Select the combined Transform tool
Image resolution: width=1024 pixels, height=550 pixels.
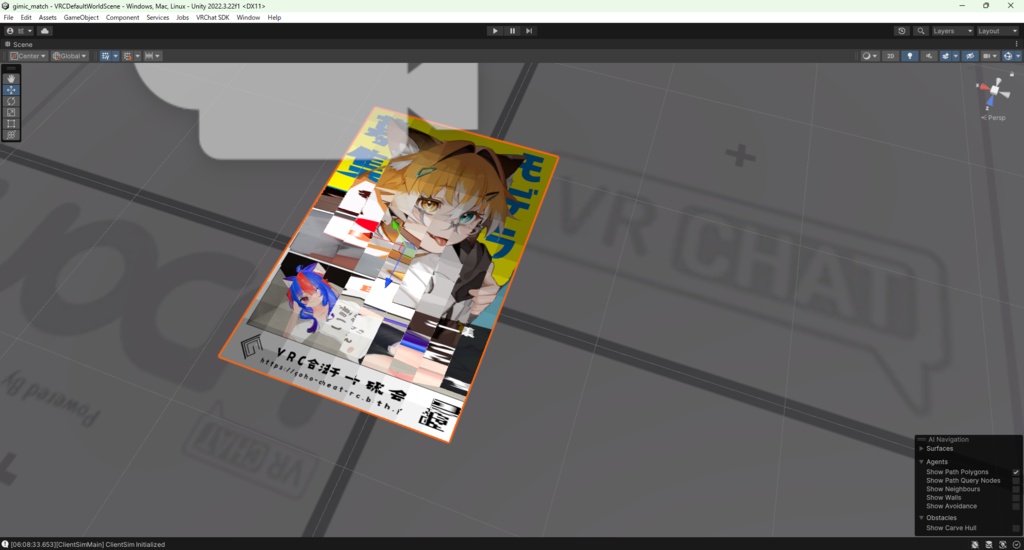point(11,135)
